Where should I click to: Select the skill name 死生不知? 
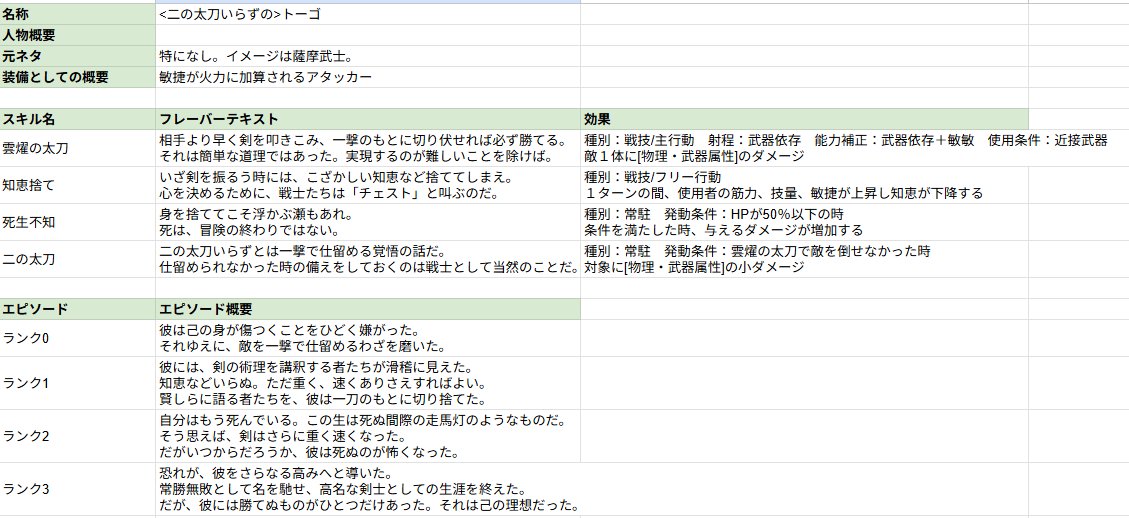click(78, 222)
